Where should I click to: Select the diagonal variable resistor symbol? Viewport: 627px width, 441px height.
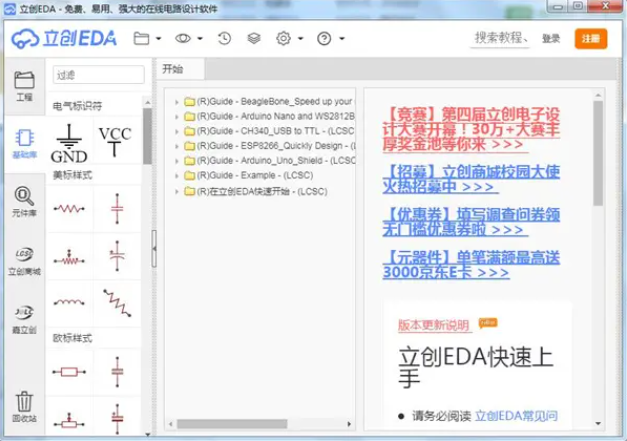(x=117, y=303)
